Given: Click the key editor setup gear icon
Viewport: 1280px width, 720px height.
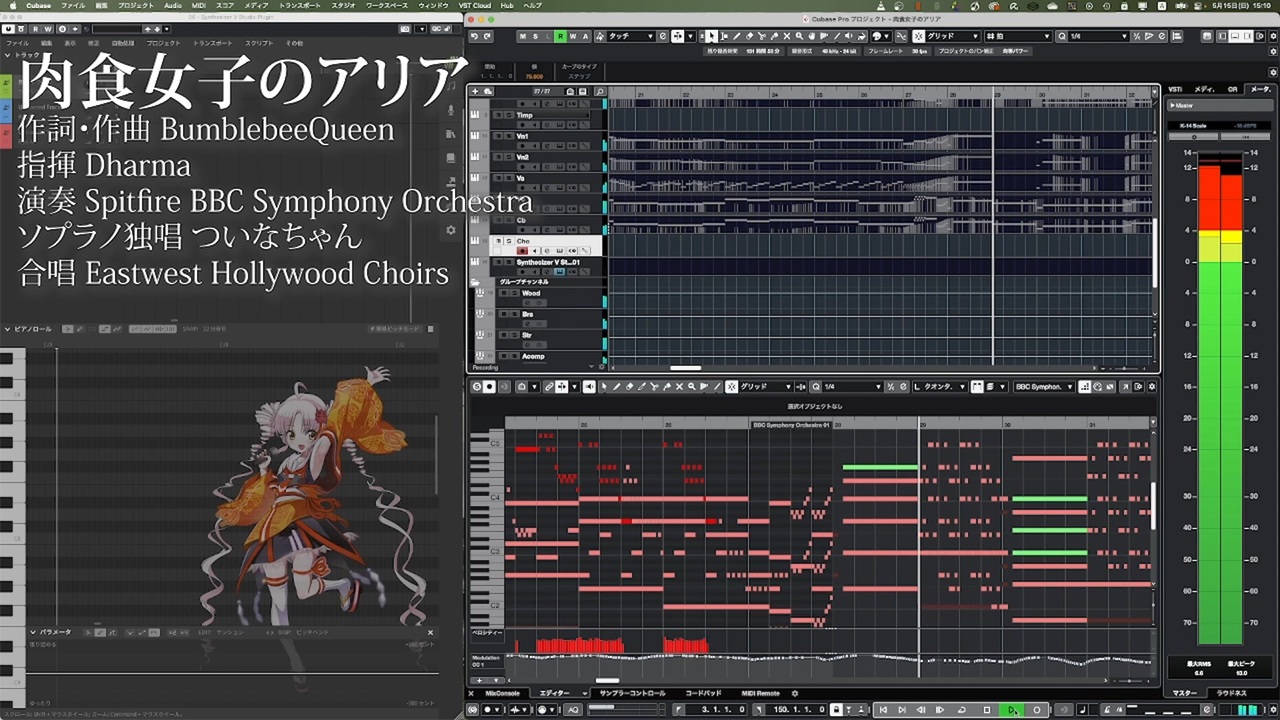Looking at the screenshot, I should tap(1153, 387).
